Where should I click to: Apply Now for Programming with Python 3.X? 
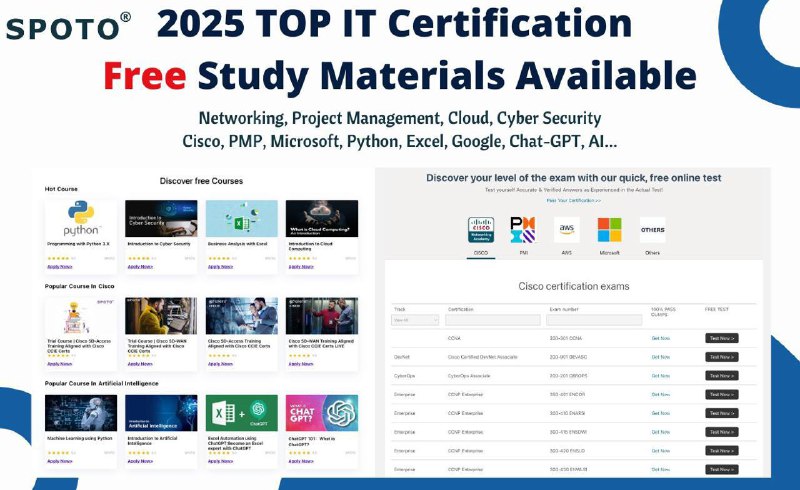coord(60,267)
